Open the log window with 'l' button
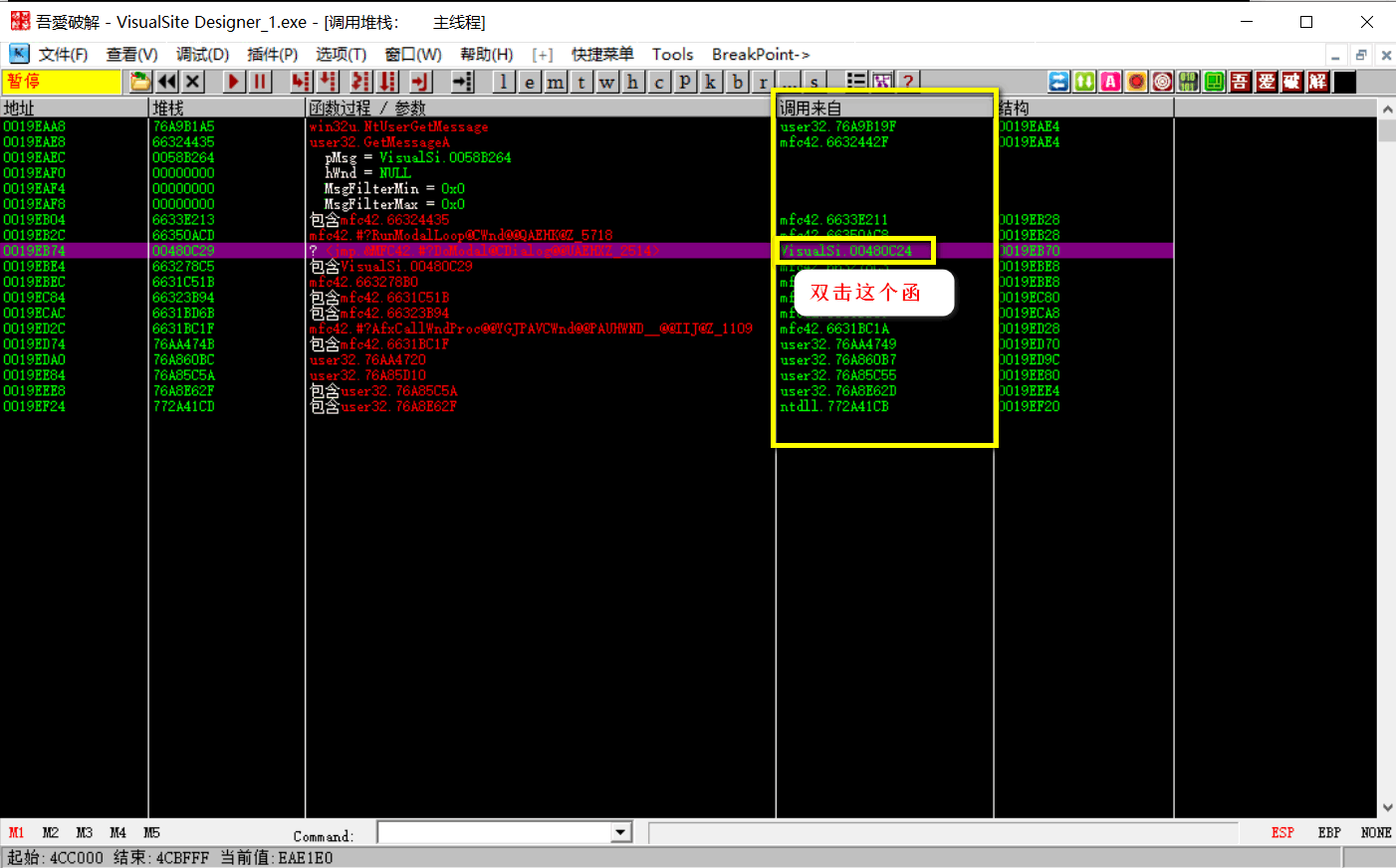The image size is (1396, 868). pos(504,82)
